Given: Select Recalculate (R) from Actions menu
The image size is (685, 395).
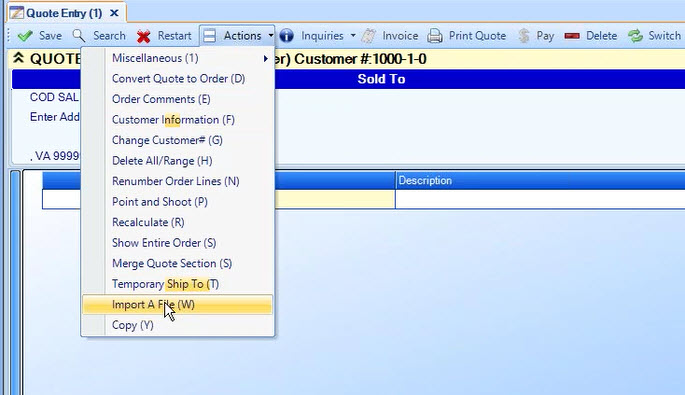Looking at the screenshot, I should click(x=148, y=222).
